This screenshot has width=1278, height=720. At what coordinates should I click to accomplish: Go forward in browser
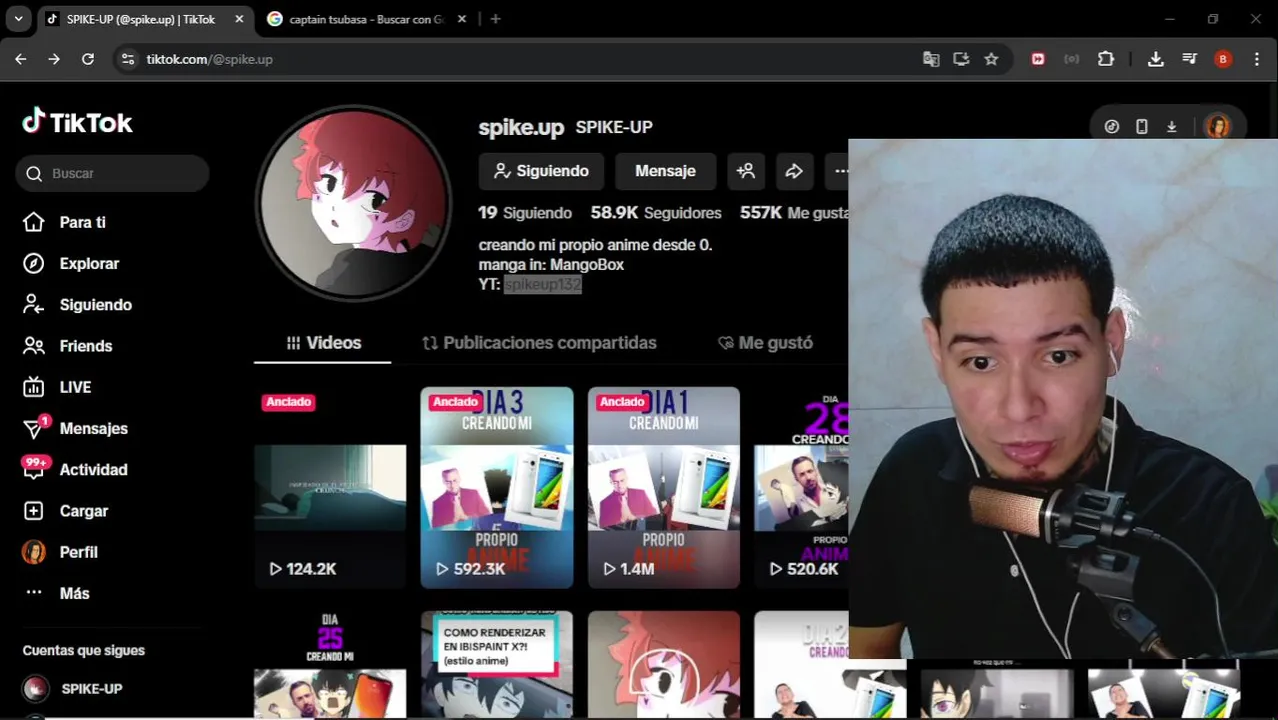click(x=54, y=59)
